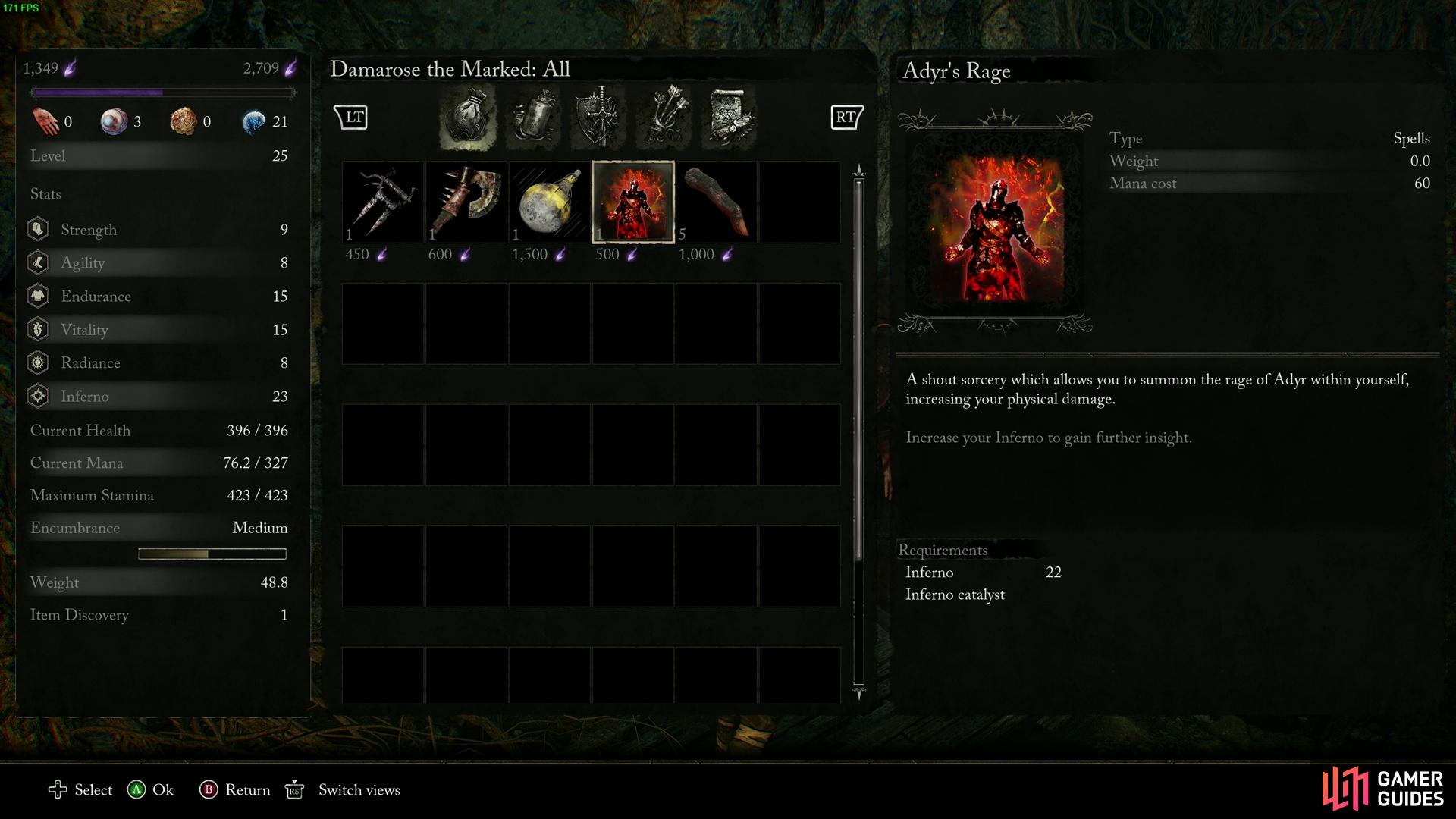Select the brown rock consumable icon
The height and width of the screenshot is (819, 1456).
716,200
